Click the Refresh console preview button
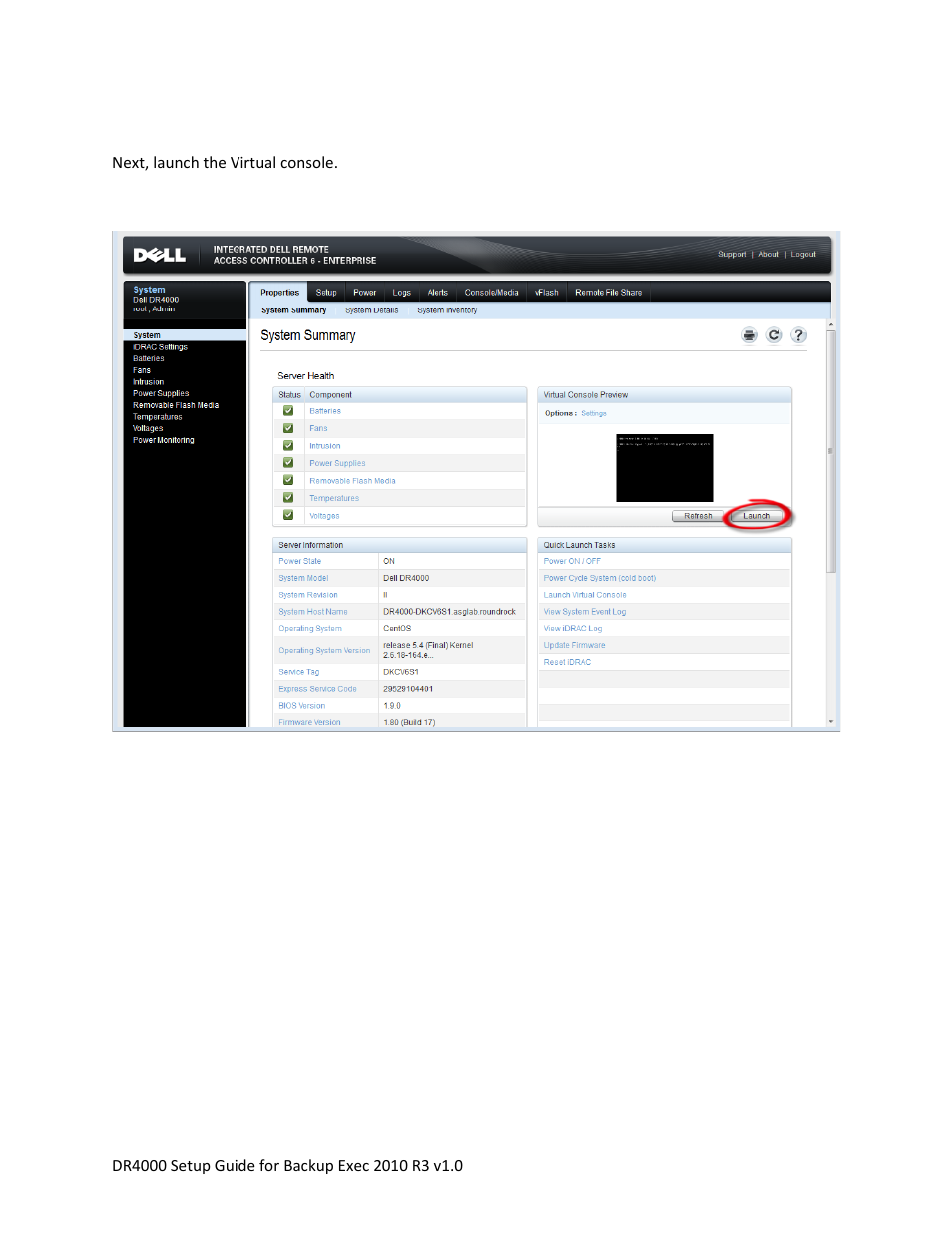Viewport: 952px width, 1233px height. click(x=699, y=516)
